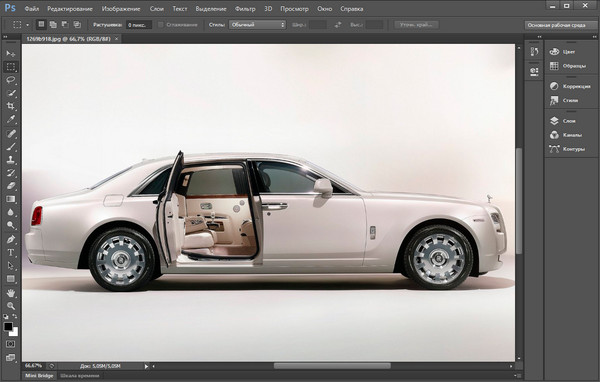This screenshot has height=382, width=600.
Task: Select the Path Selection tool
Action: (11, 266)
